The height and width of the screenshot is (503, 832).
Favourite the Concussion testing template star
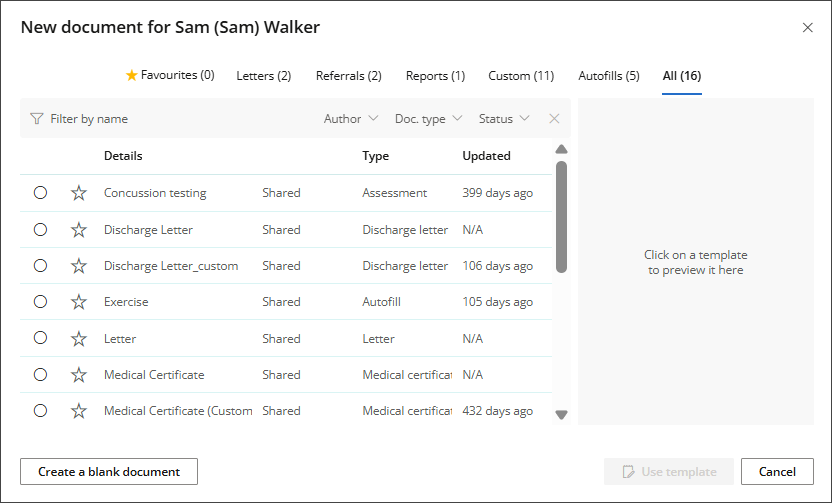point(79,193)
